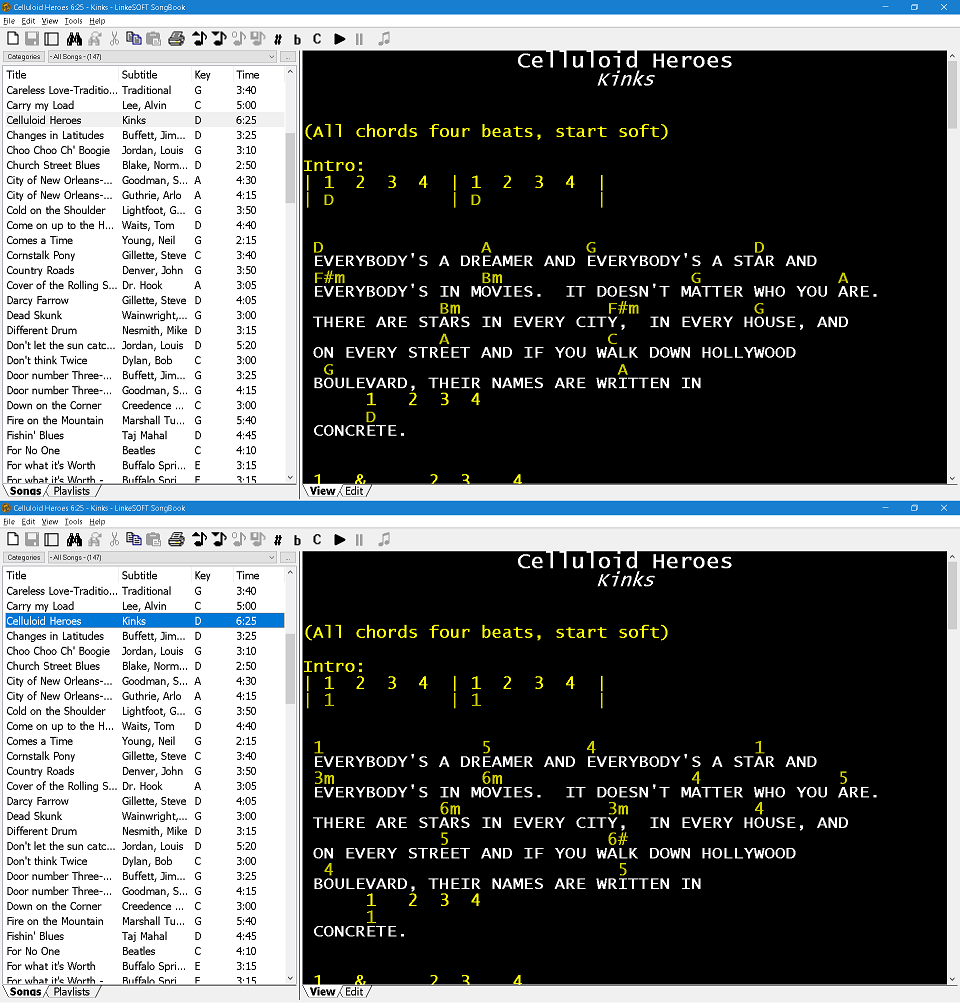
Task: Print the song from top window toolbar
Action: coord(176,39)
